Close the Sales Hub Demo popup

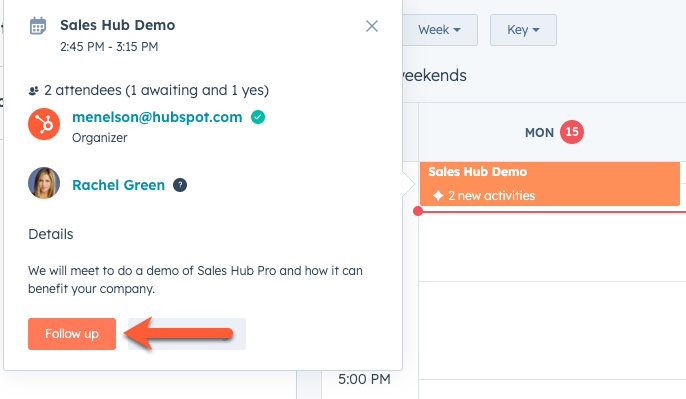click(372, 26)
